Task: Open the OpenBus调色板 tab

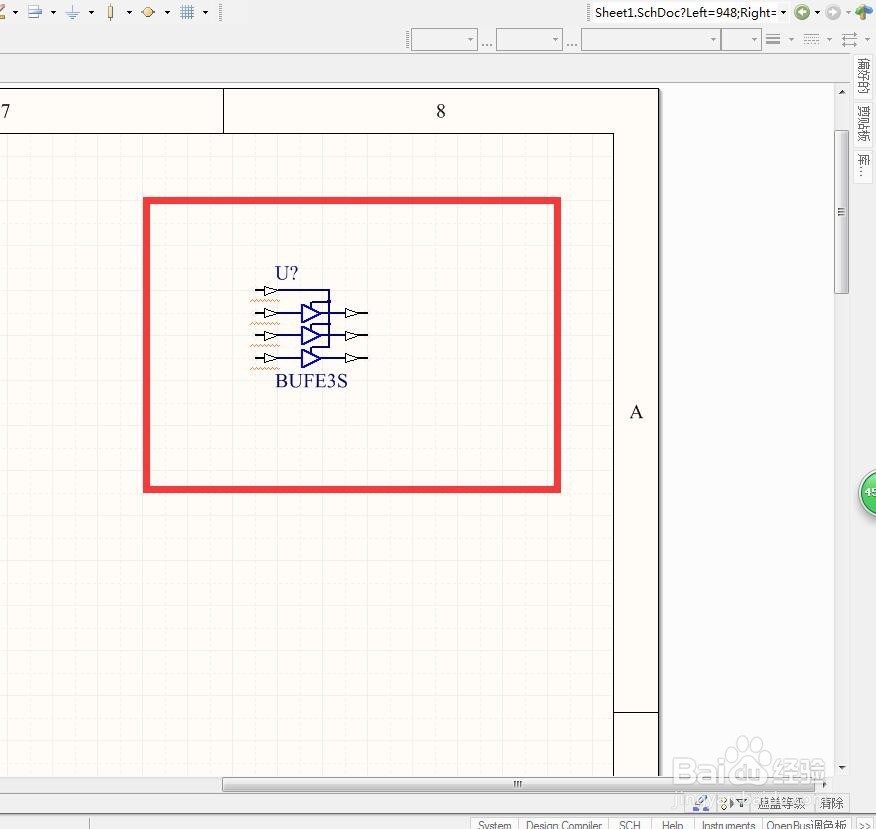Action: [x=807, y=825]
